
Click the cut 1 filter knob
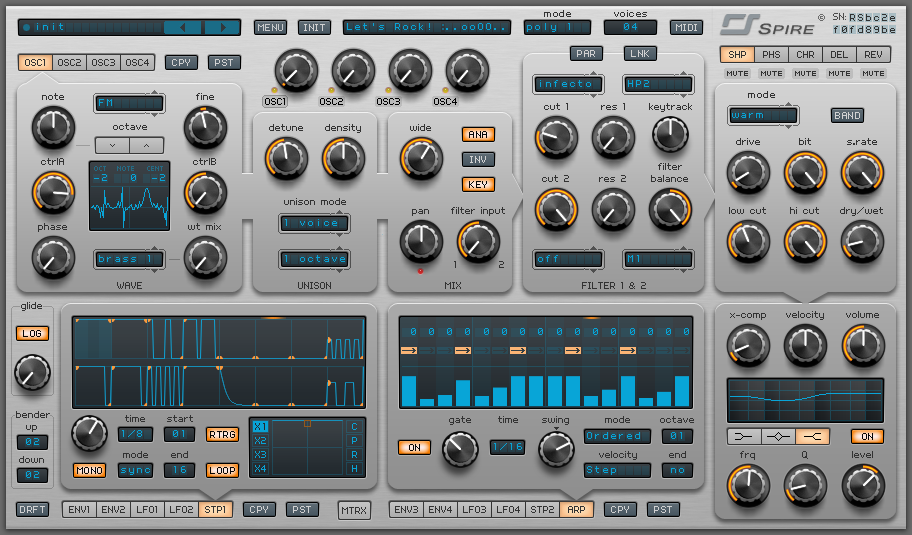tap(556, 138)
